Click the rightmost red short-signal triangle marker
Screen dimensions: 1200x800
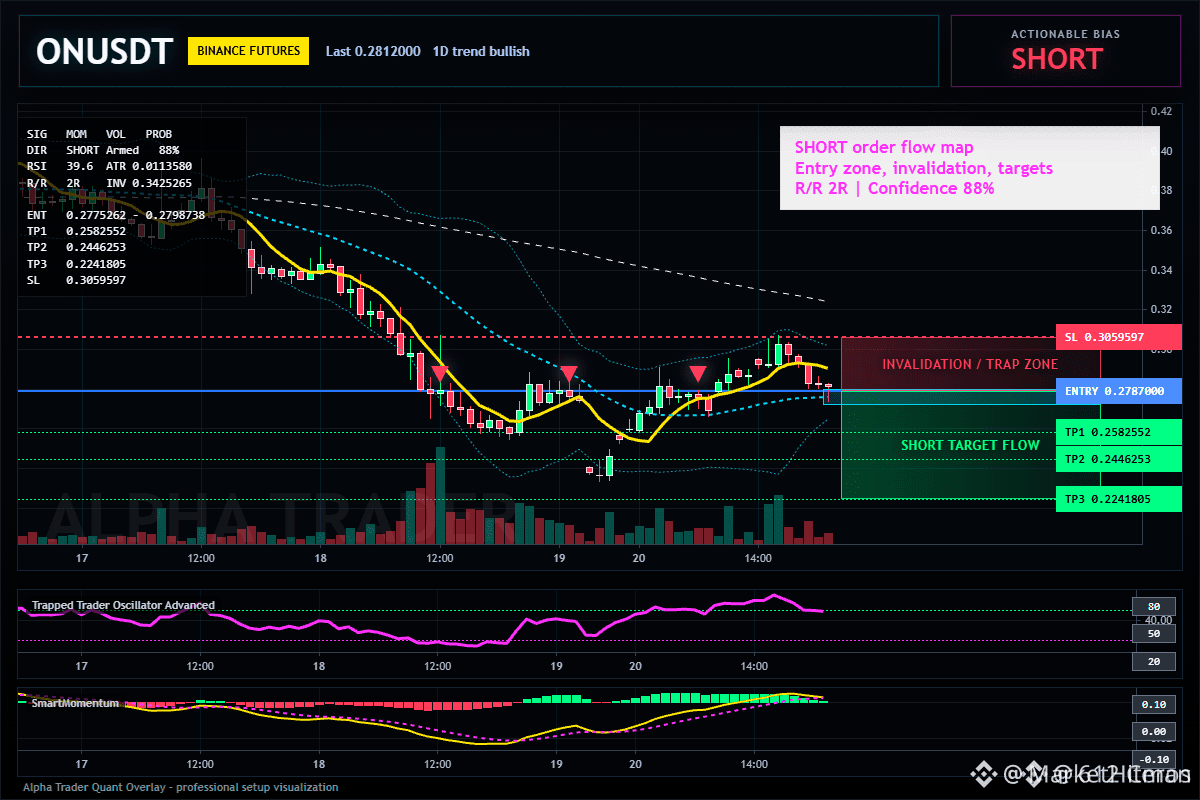(x=698, y=374)
